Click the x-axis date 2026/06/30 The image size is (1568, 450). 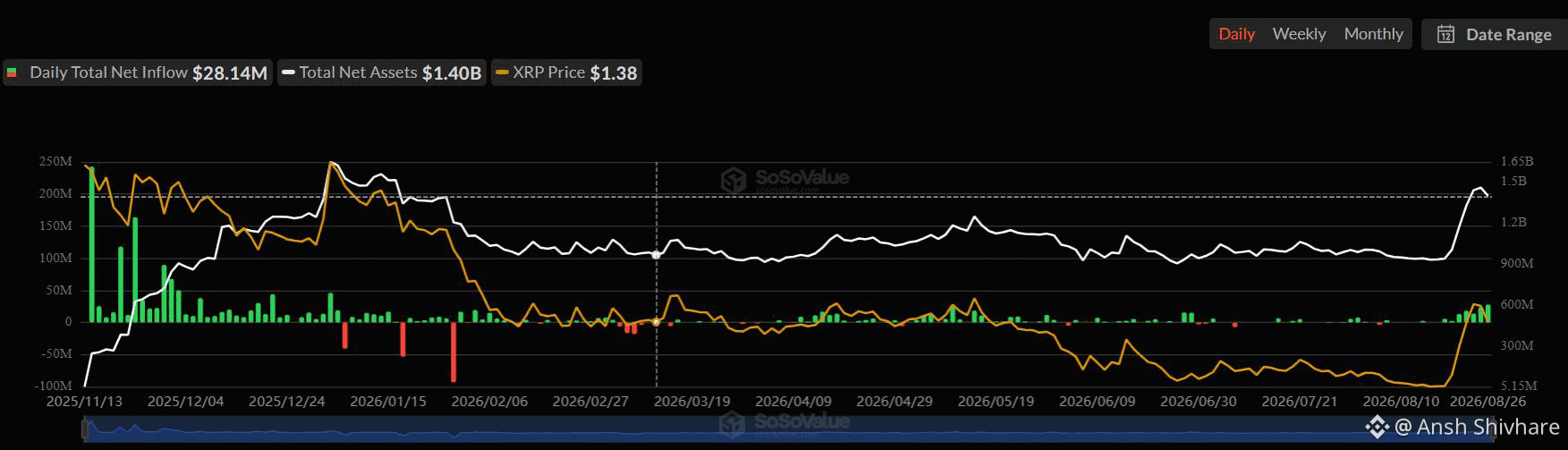click(x=1199, y=402)
